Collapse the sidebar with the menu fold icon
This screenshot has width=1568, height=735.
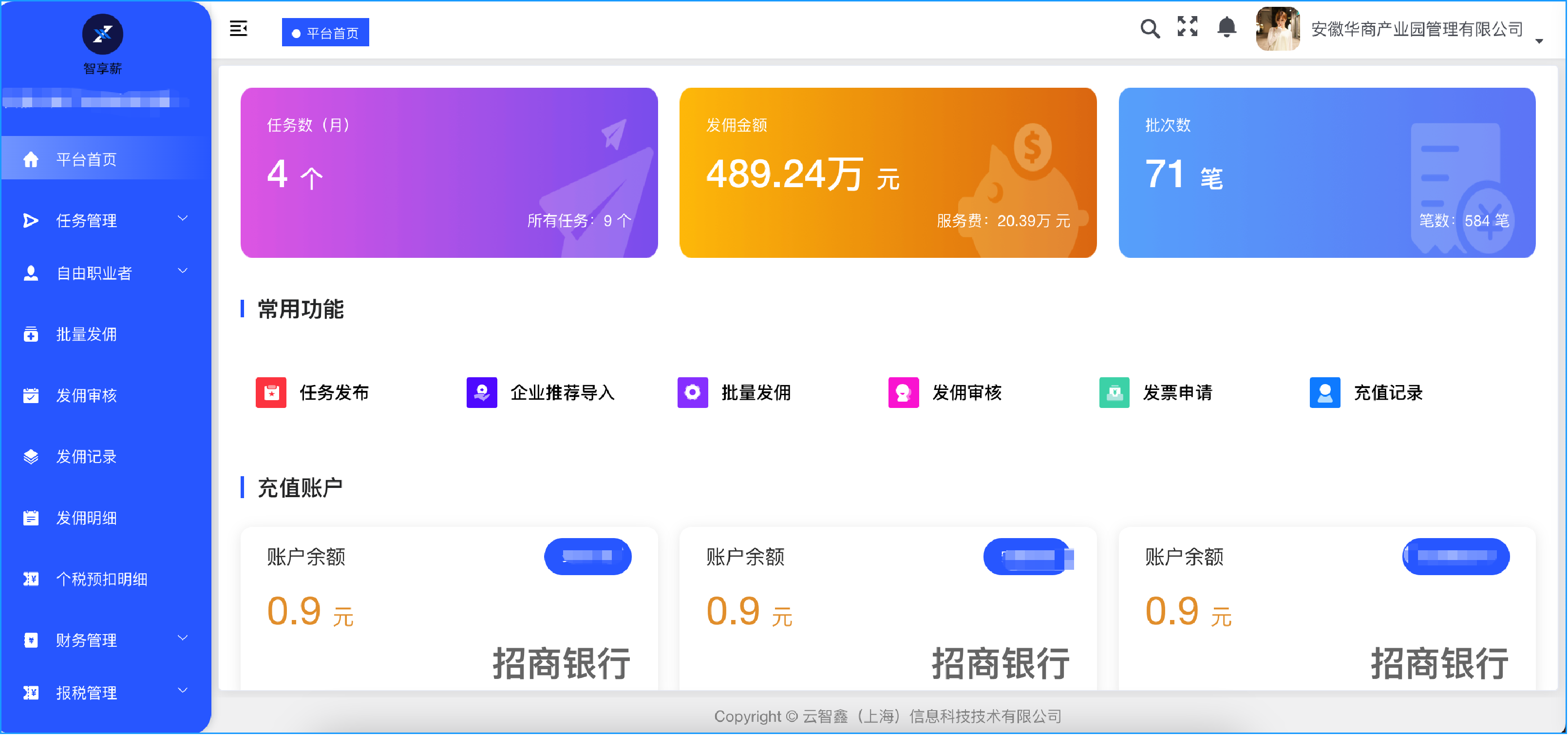(x=239, y=28)
